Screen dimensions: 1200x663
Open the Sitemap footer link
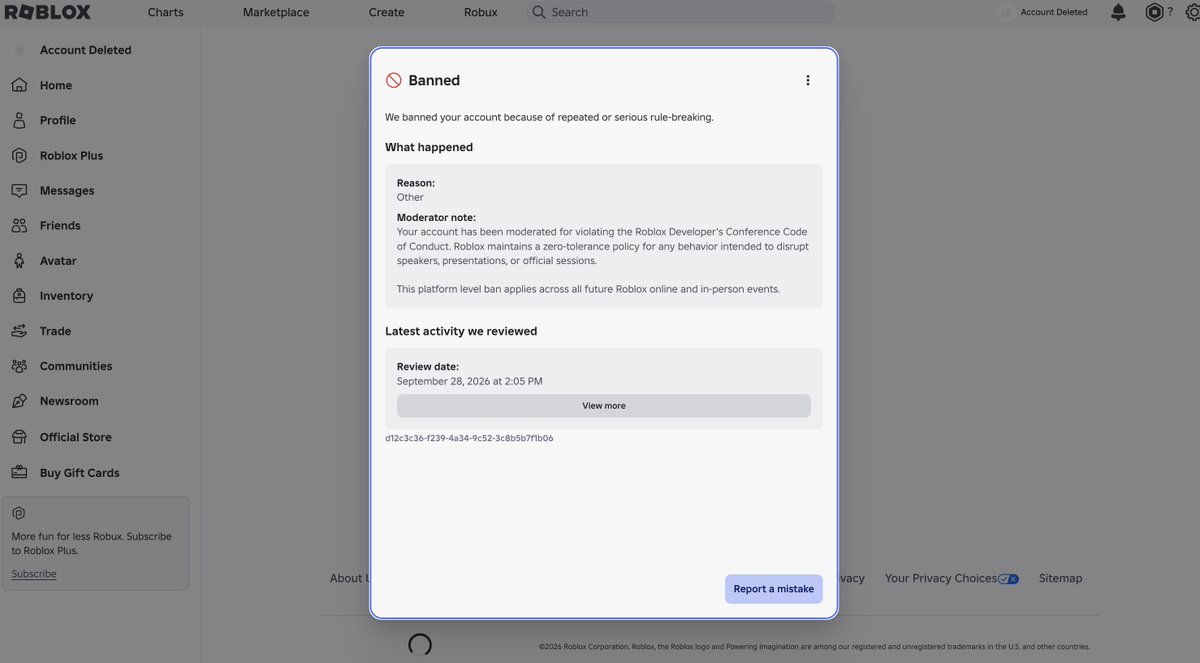point(1060,578)
